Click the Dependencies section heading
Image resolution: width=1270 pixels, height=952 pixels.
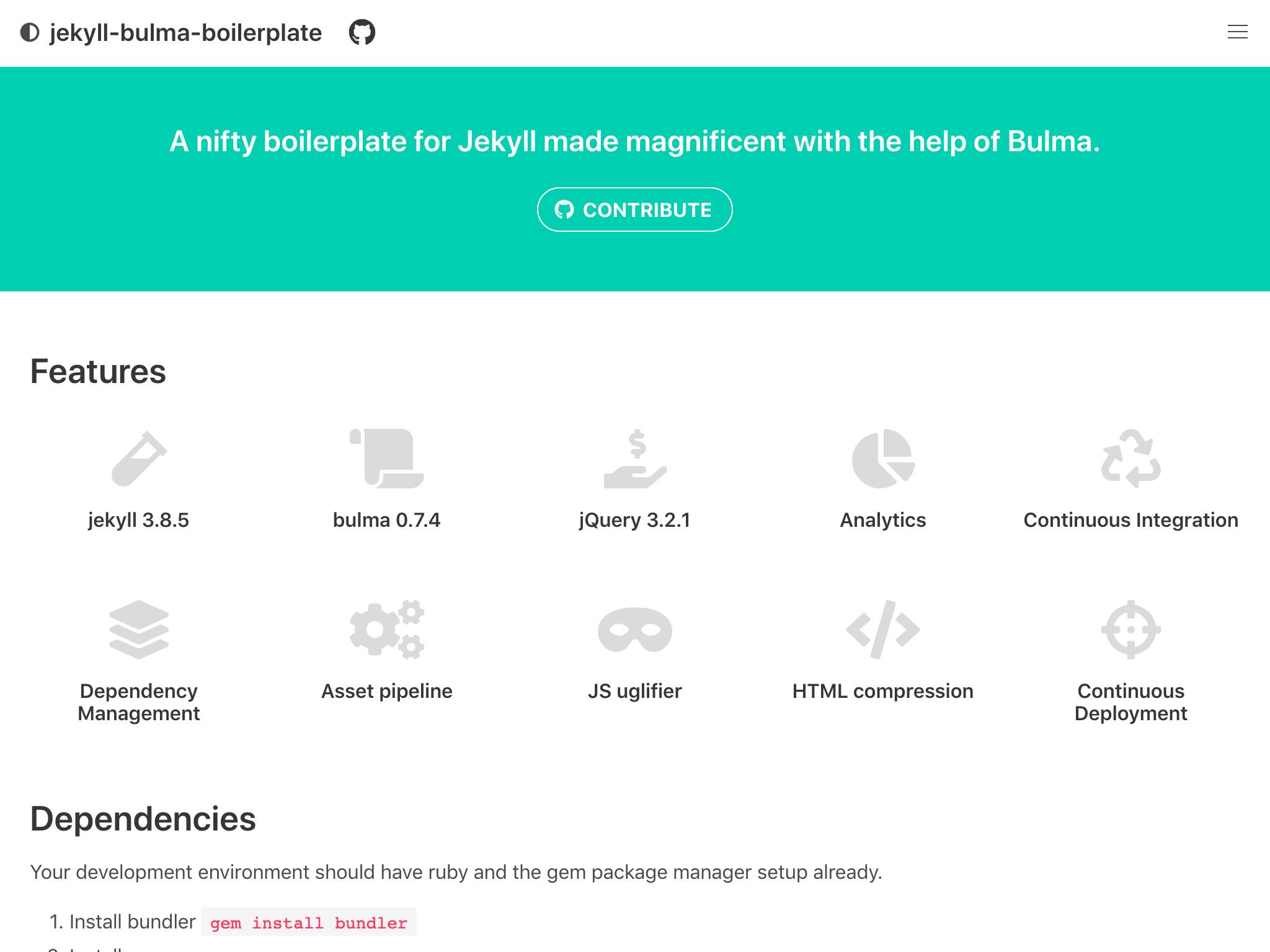(x=143, y=819)
